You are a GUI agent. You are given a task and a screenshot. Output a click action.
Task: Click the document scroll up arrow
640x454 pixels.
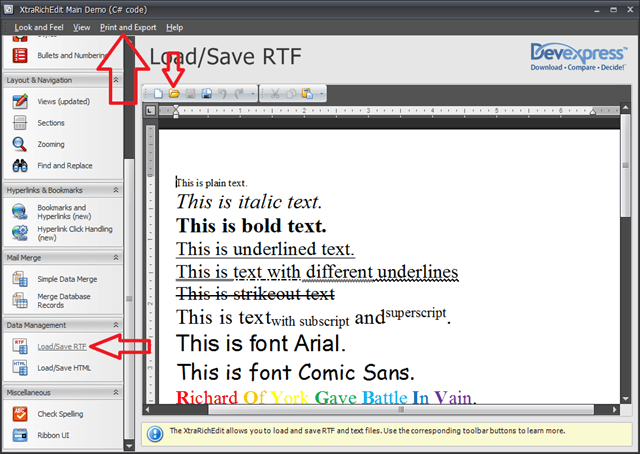tap(625, 108)
